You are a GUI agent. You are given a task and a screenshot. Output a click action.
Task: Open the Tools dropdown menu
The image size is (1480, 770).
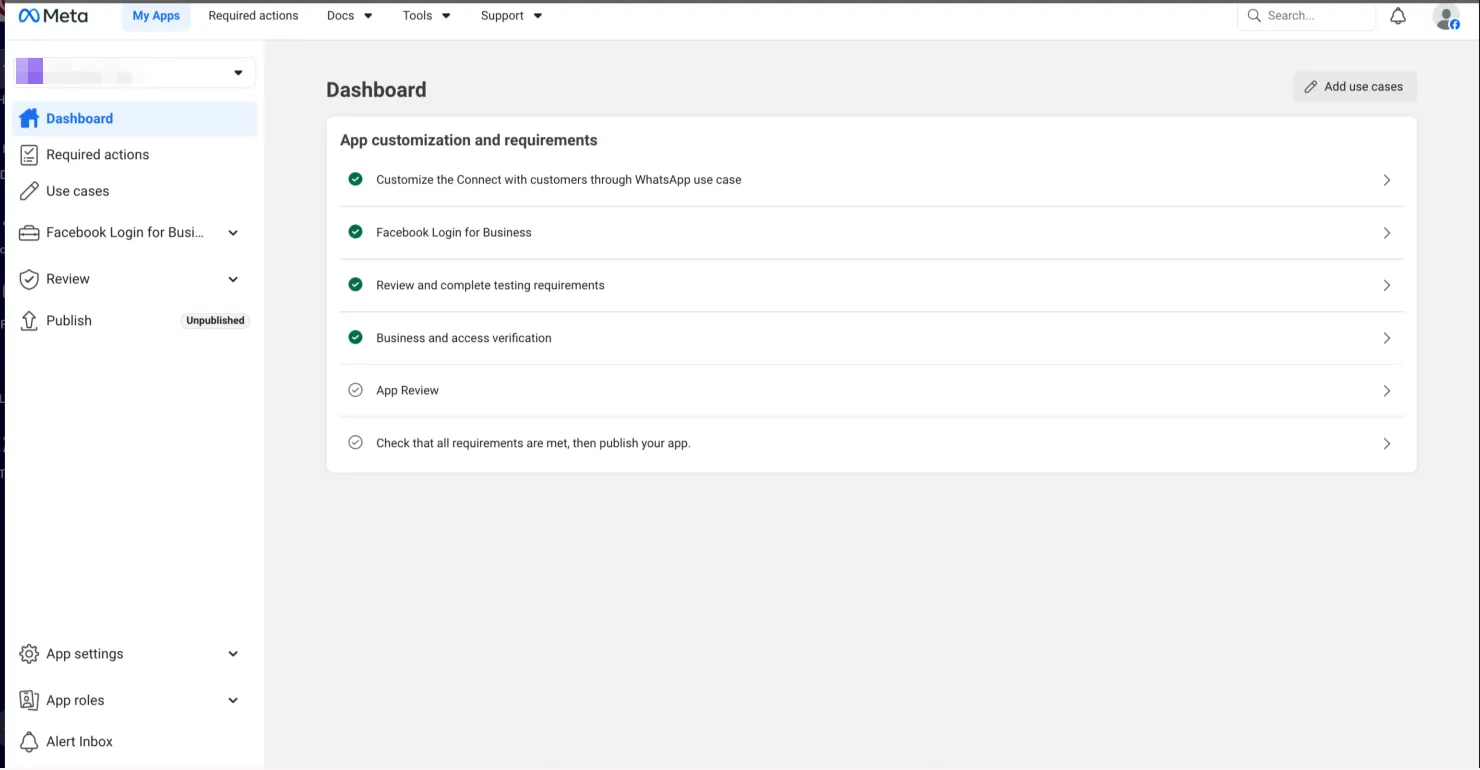coord(427,16)
